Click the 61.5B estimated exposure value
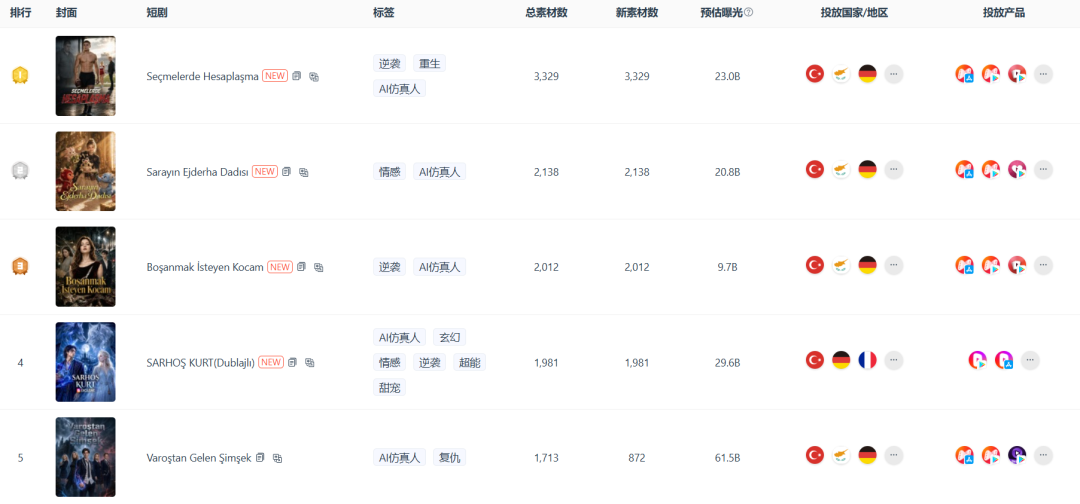Screen dimensions: 1080x504 pos(727,458)
